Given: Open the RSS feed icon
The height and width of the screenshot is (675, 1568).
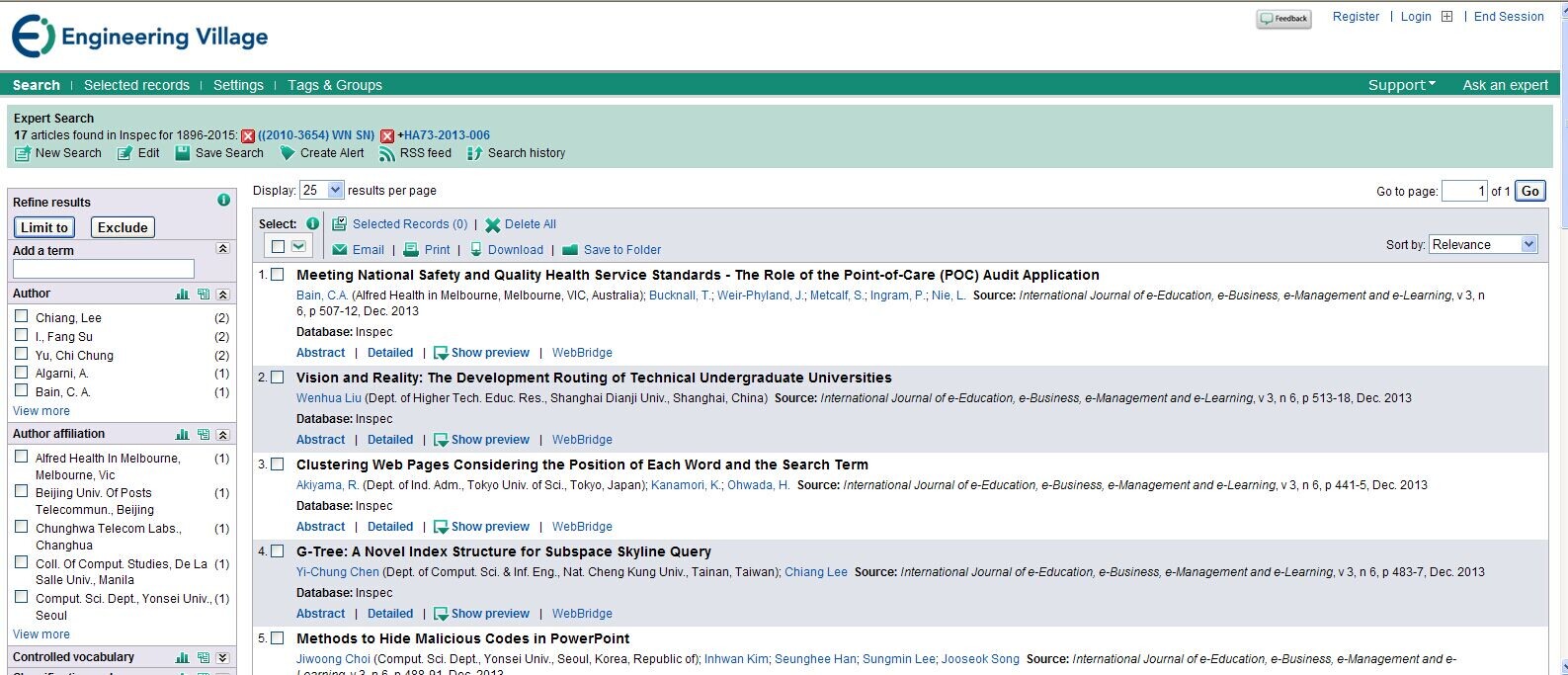Looking at the screenshot, I should (387, 153).
